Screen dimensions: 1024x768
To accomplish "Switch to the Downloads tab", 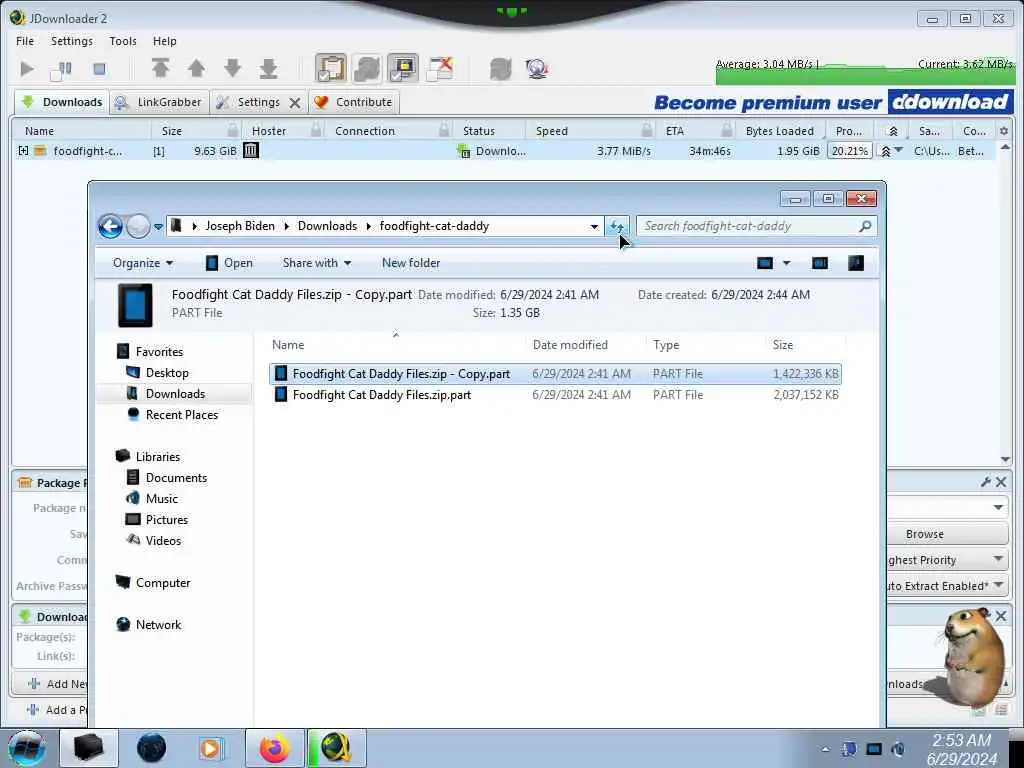I will tap(62, 102).
